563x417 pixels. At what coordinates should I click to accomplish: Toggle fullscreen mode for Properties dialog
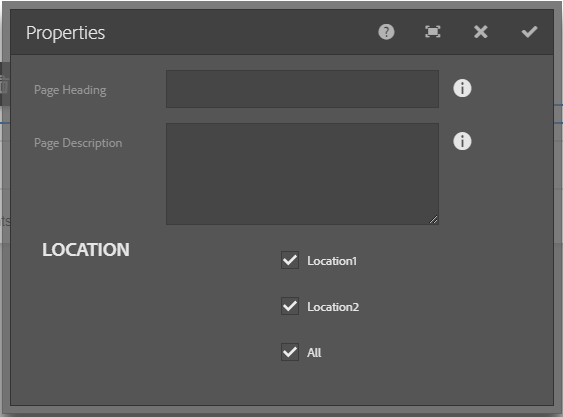coord(433,32)
